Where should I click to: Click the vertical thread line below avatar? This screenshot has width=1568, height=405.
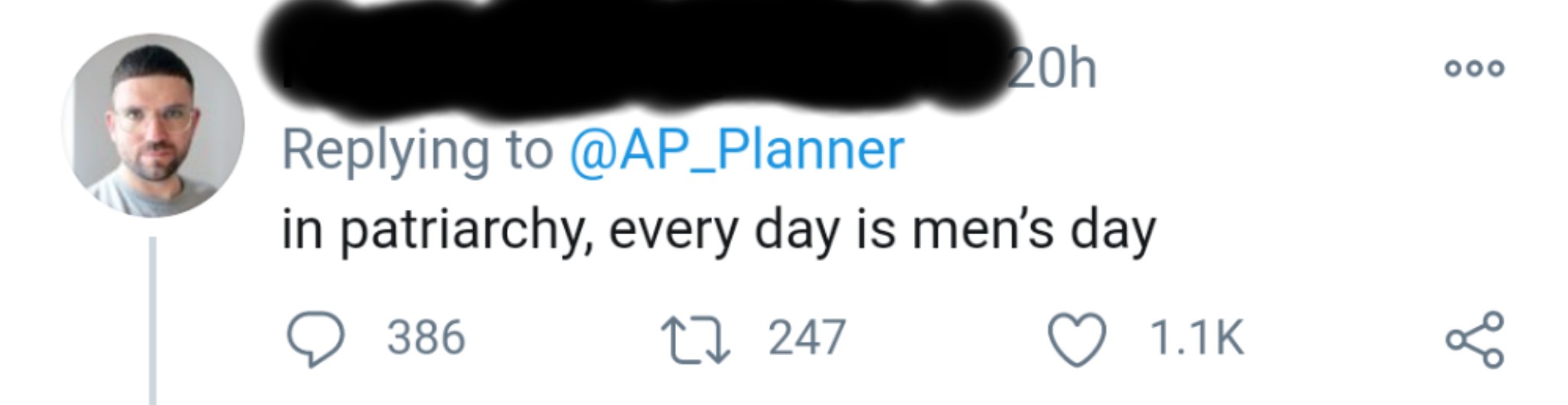click(153, 322)
